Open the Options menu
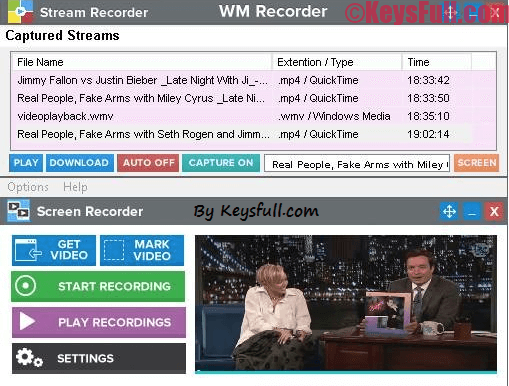Image resolution: width=509 pixels, height=386 pixels. click(x=28, y=187)
